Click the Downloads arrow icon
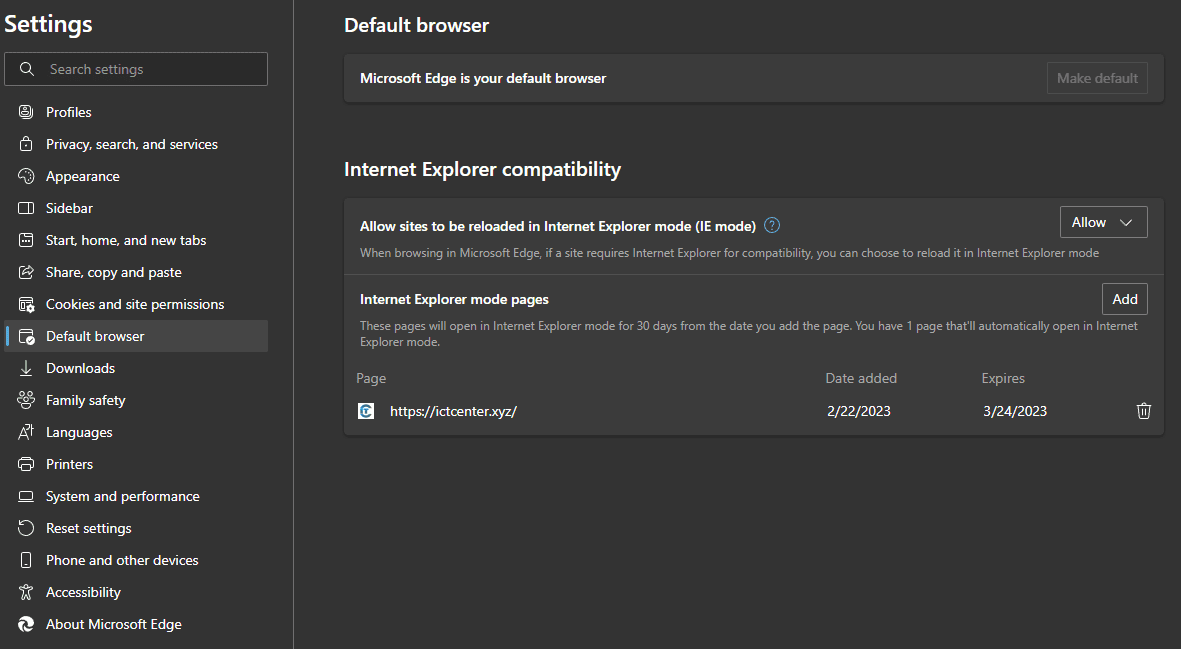Image resolution: width=1181 pixels, height=649 pixels. click(25, 367)
